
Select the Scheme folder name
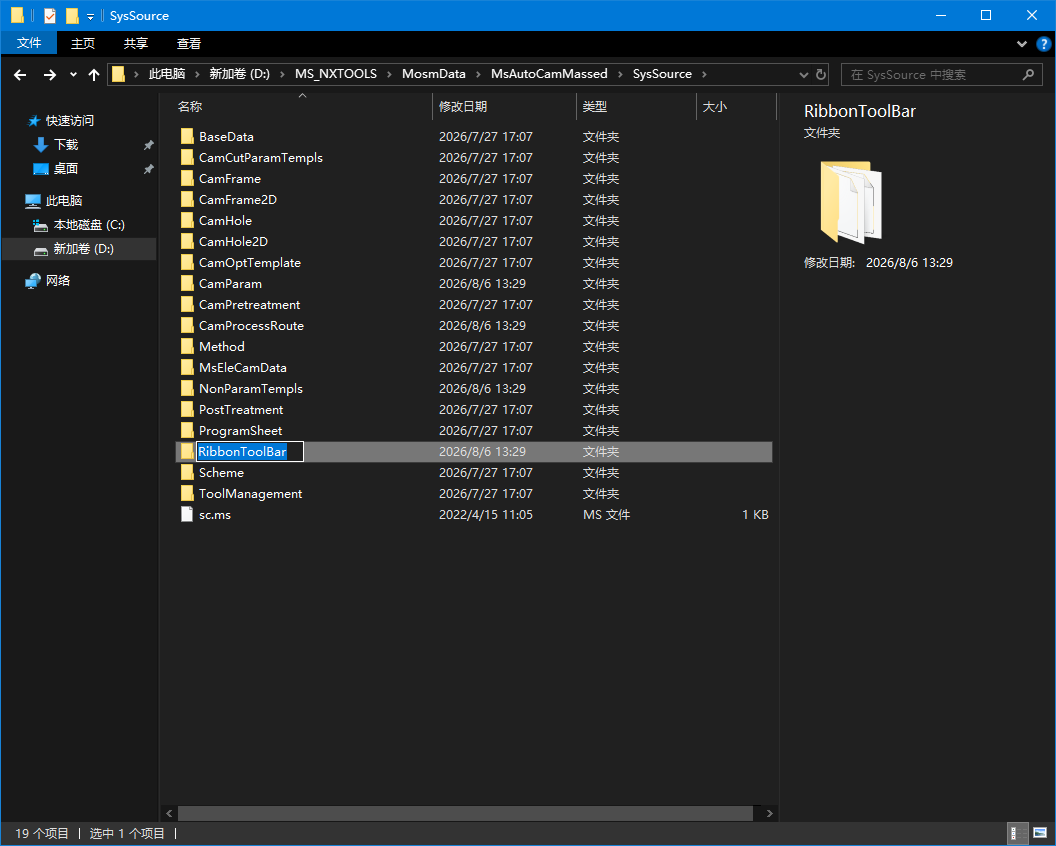coord(221,473)
